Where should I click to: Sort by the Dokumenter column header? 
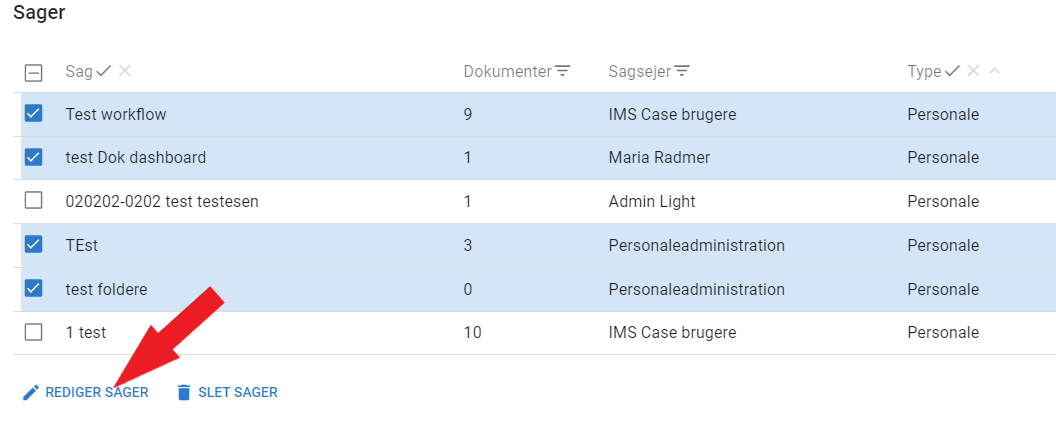pyautogui.click(x=507, y=71)
